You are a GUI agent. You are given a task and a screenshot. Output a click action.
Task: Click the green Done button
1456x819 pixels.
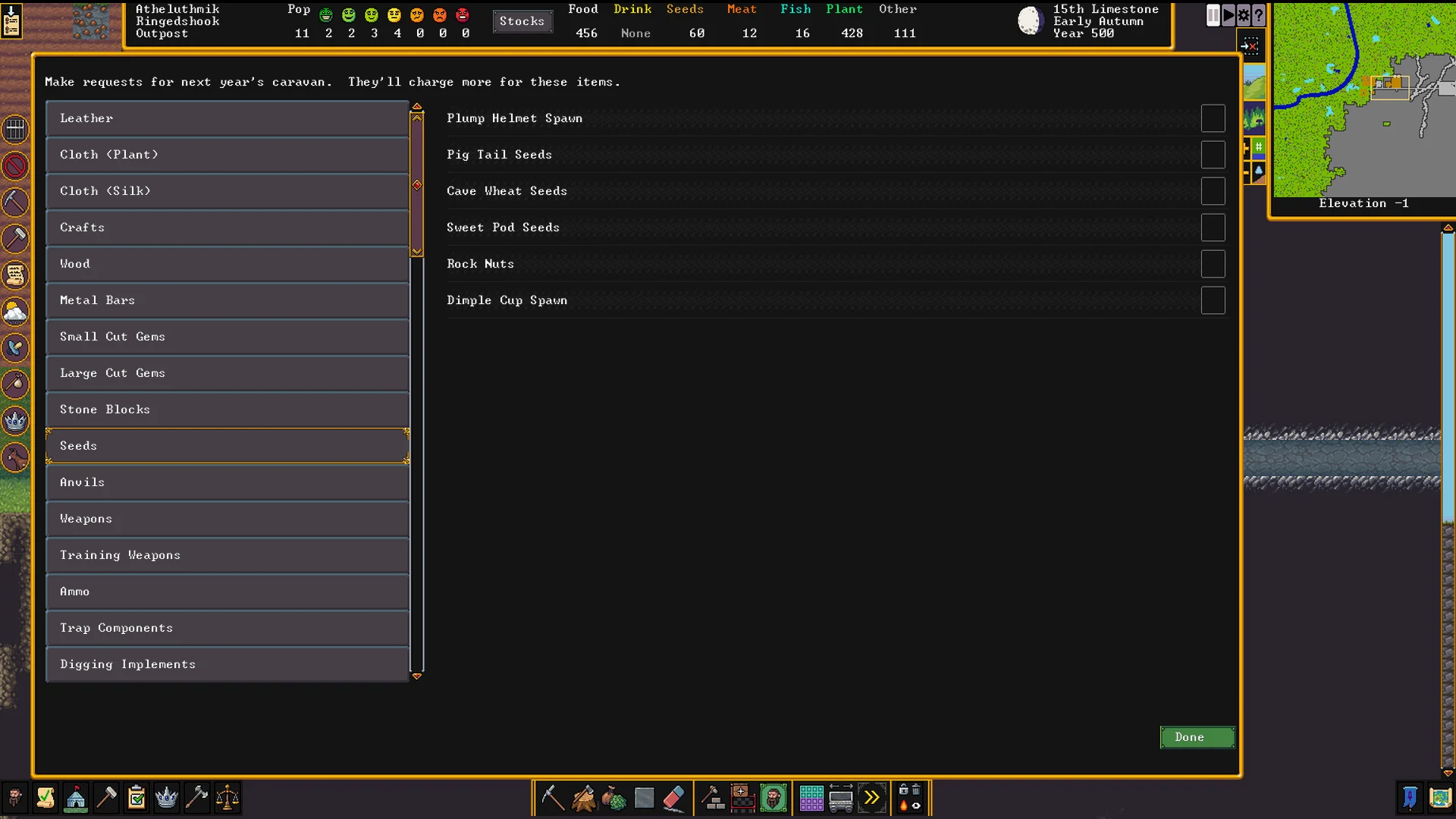[x=1197, y=737]
